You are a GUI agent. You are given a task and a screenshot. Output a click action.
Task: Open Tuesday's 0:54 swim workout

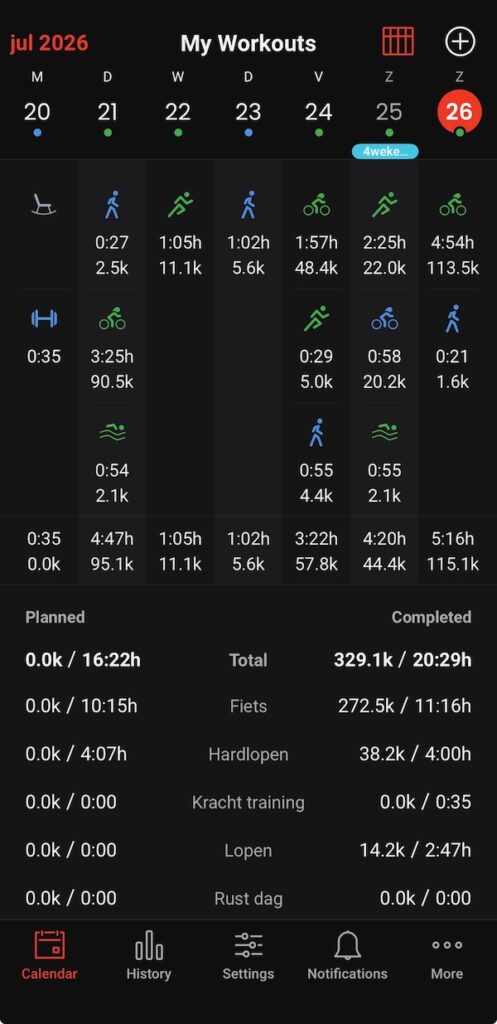[x=112, y=462]
